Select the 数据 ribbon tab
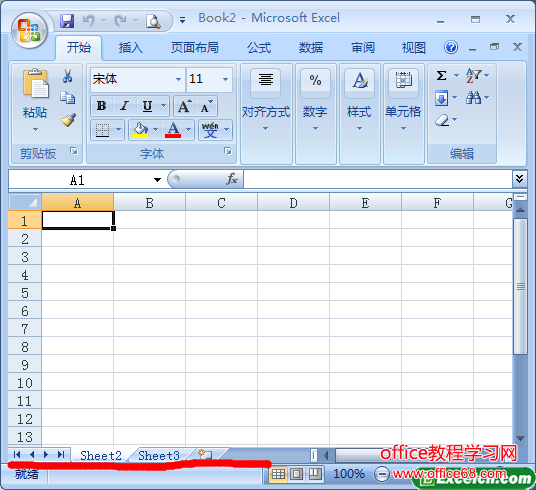The image size is (536, 490). [x=311, y=48]
